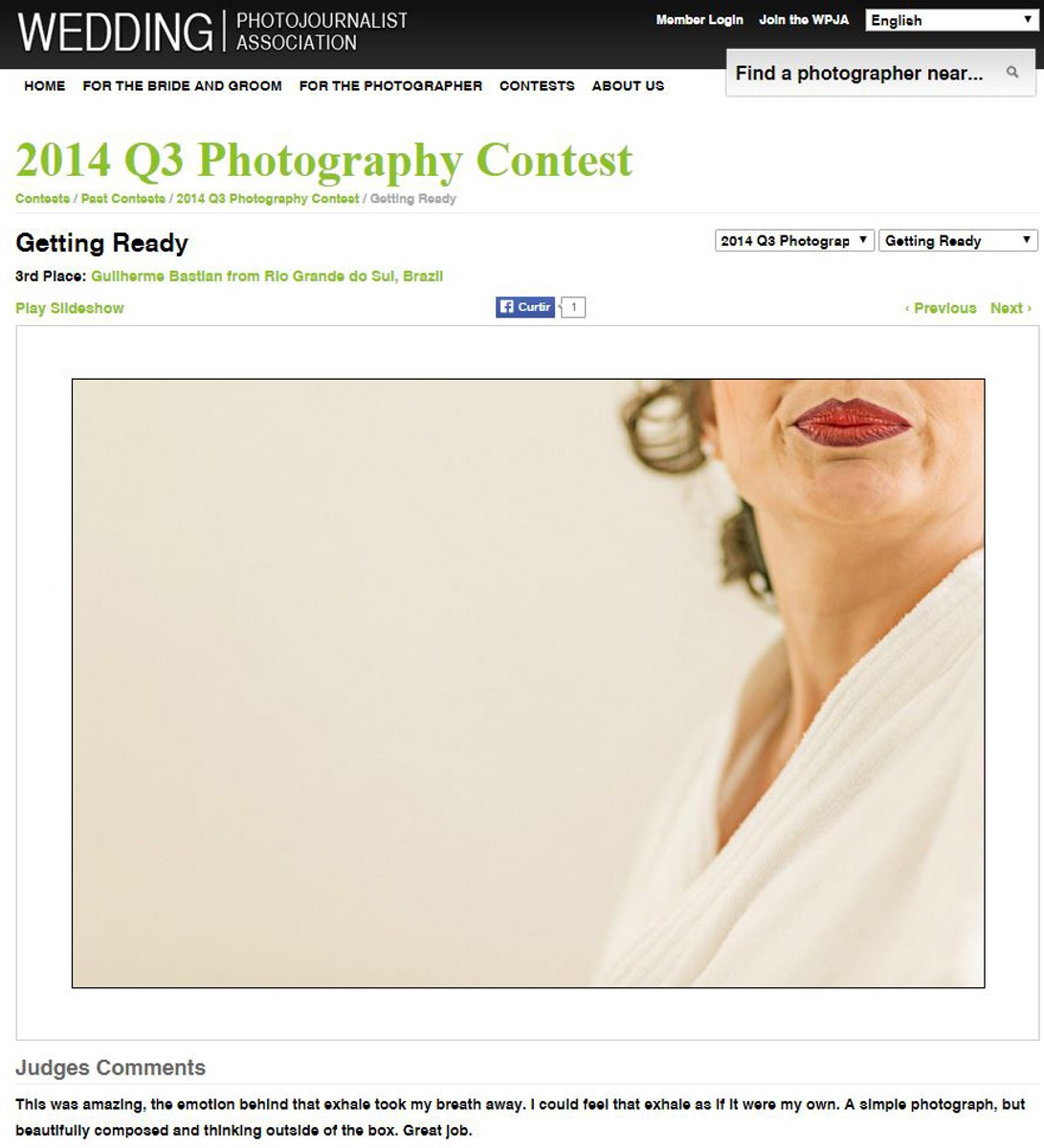This screenshot has height=1148, width=1044.
Task: Open the English language dropdown
Action: coord(951,20)
